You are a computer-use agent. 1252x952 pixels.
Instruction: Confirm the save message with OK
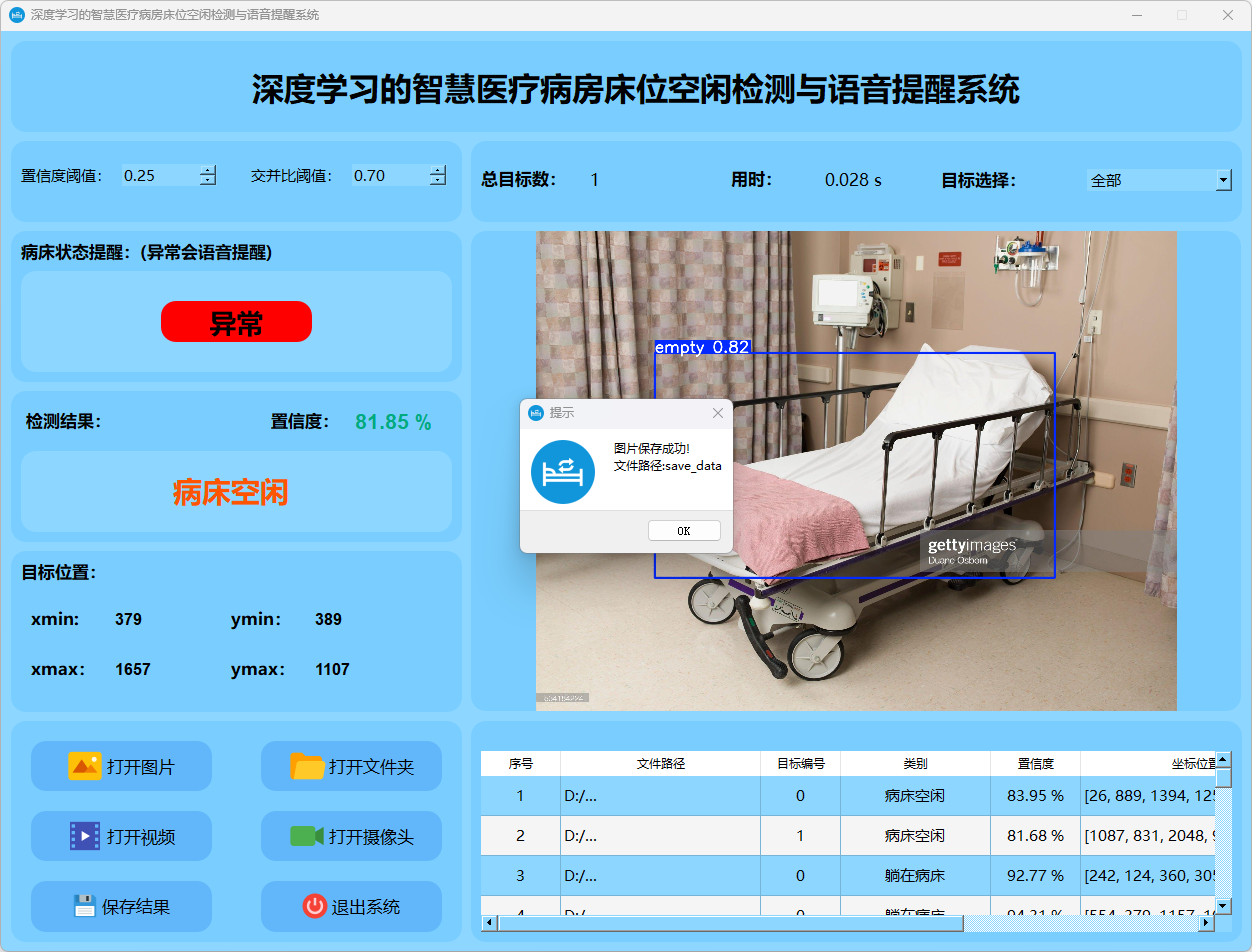pyautogui.click(x=684, y=531)
